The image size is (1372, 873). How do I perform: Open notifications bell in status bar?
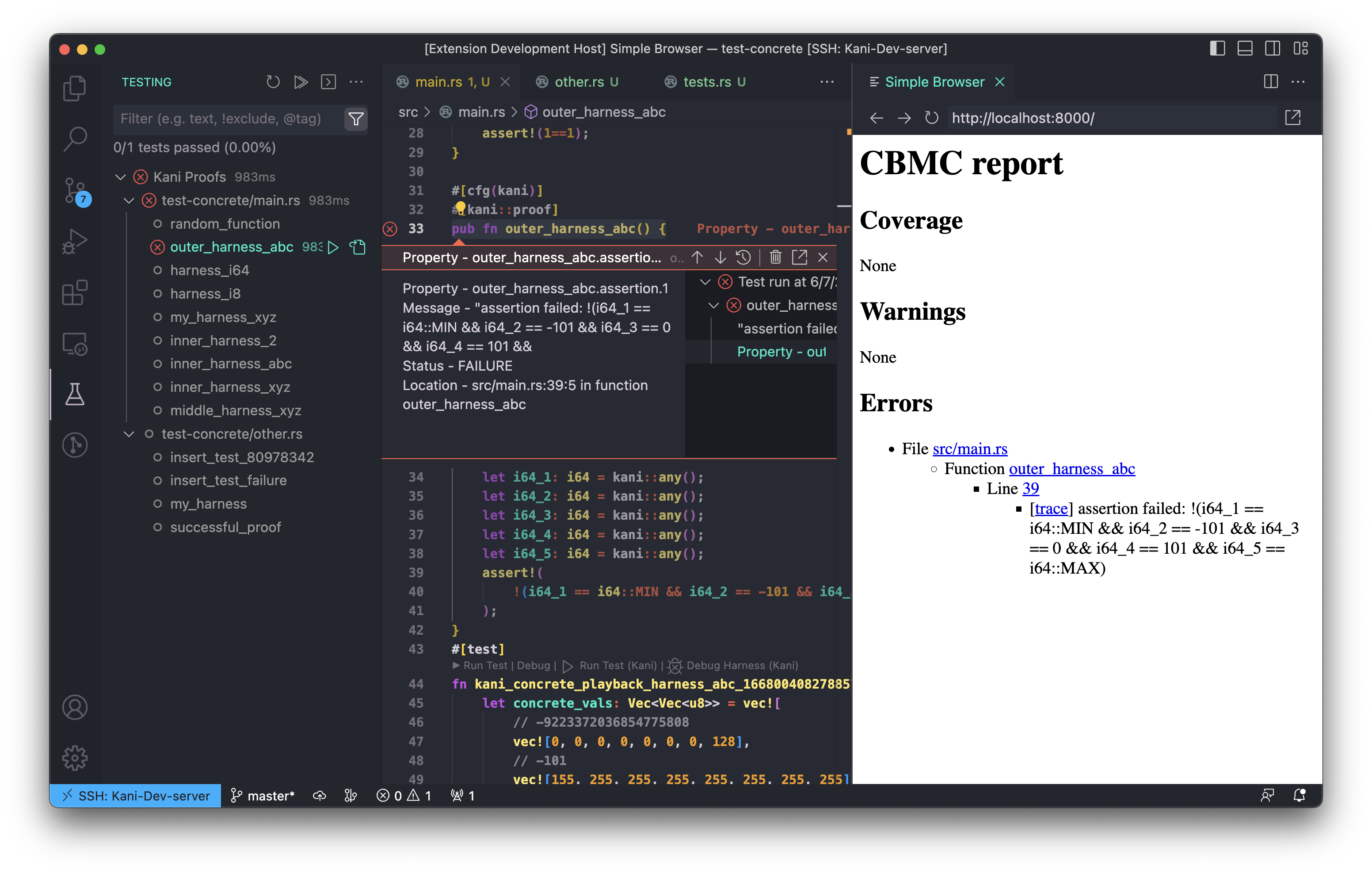[1300, 796]
